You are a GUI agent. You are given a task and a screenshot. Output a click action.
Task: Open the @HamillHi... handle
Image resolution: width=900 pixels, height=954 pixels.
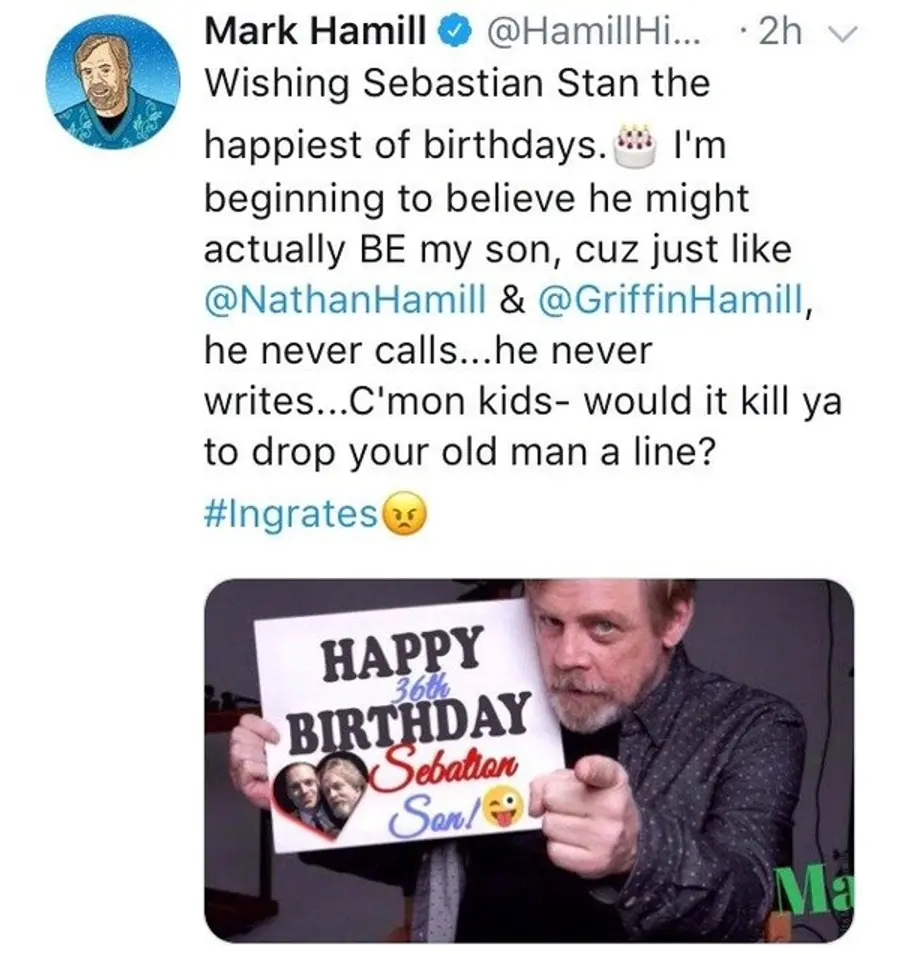(x=591, y=32)
